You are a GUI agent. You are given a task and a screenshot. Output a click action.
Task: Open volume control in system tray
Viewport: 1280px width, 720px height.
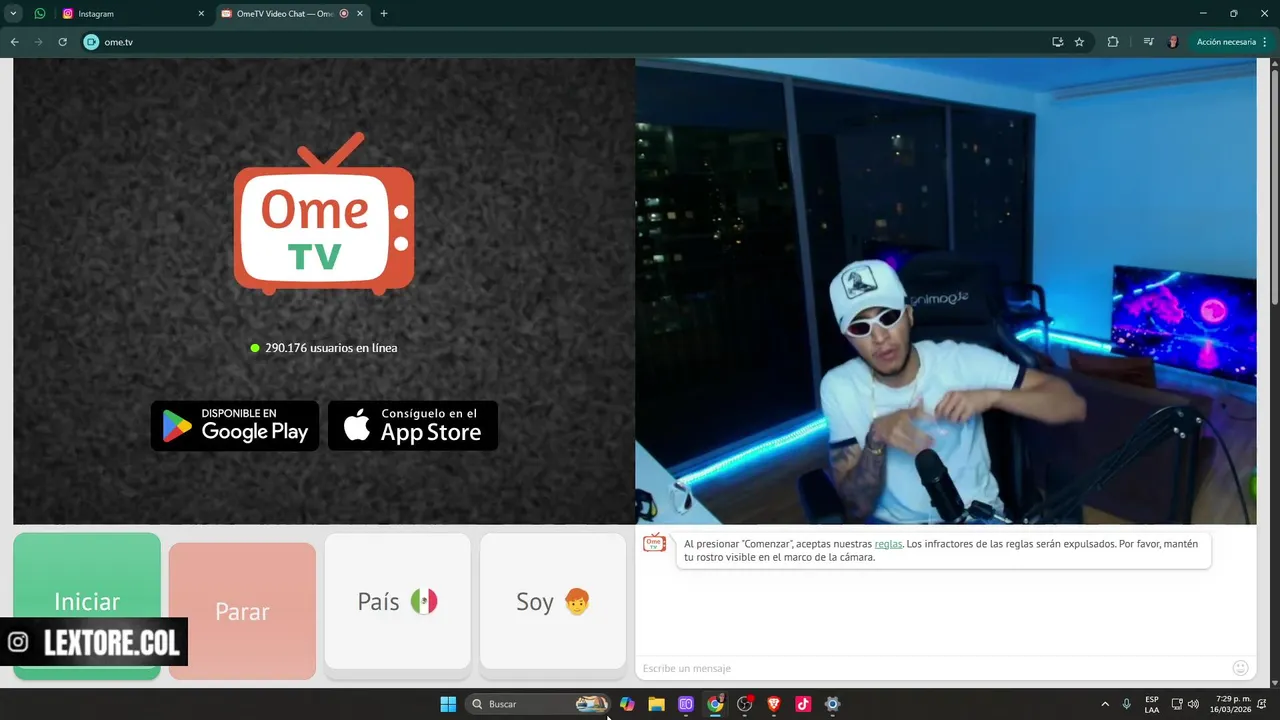click(1193, 704)
